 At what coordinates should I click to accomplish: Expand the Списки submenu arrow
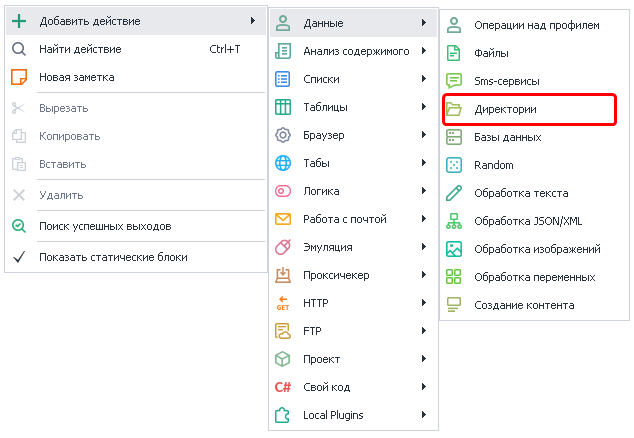[x=424, y=78]
